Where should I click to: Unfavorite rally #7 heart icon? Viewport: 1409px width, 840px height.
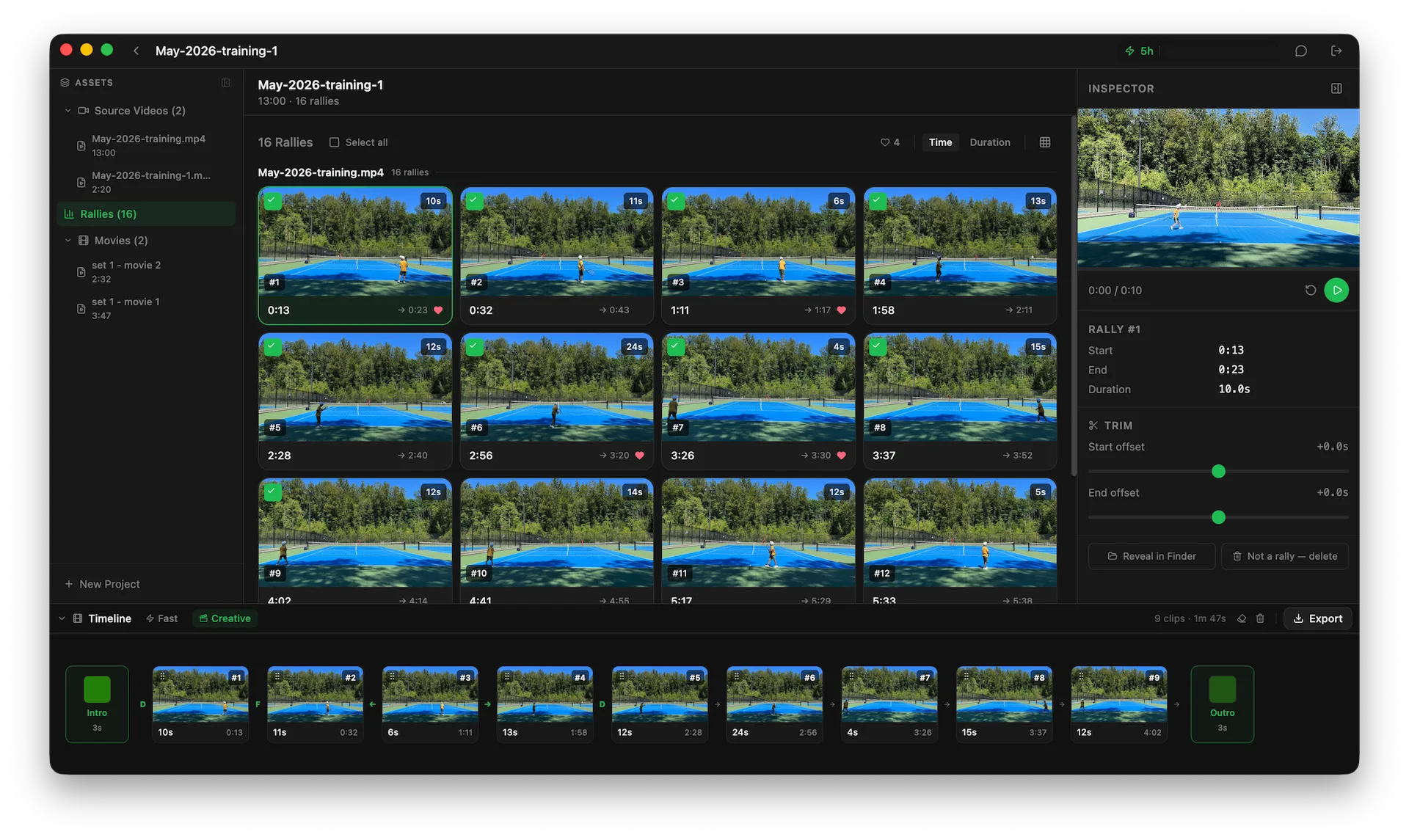pyautogui.click(x=841, y=456)
